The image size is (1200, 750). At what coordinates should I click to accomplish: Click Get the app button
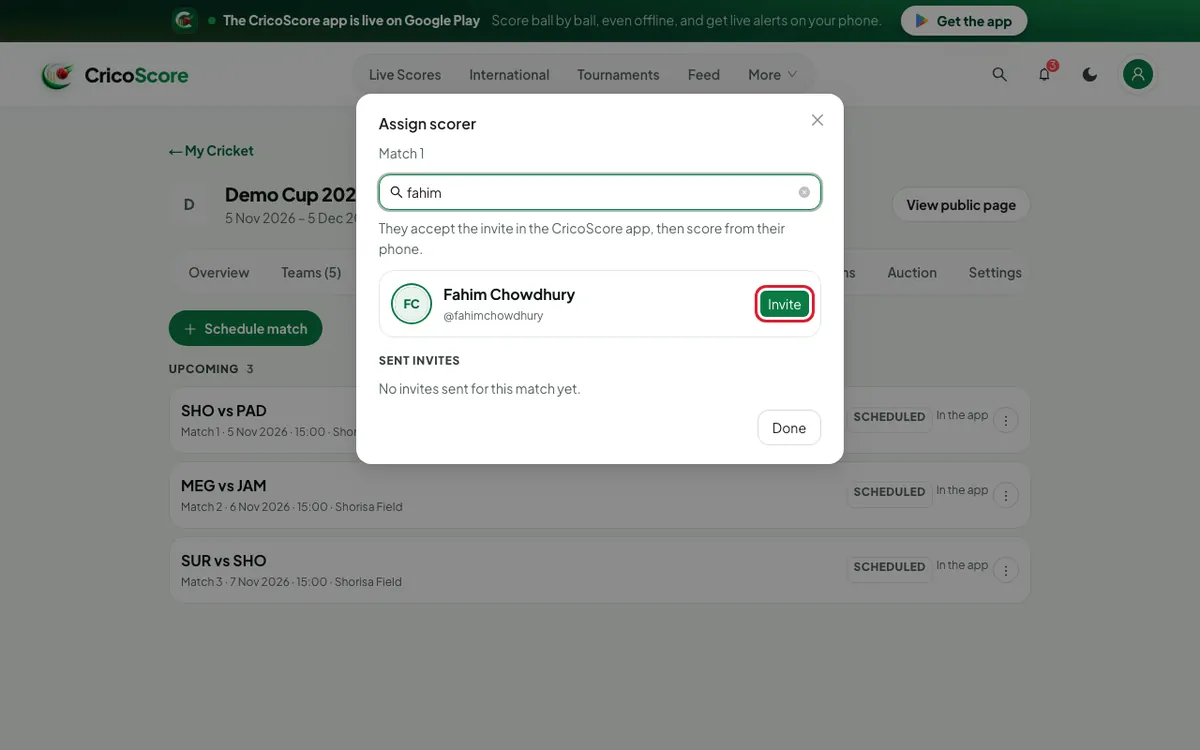[x=964, y=21]
